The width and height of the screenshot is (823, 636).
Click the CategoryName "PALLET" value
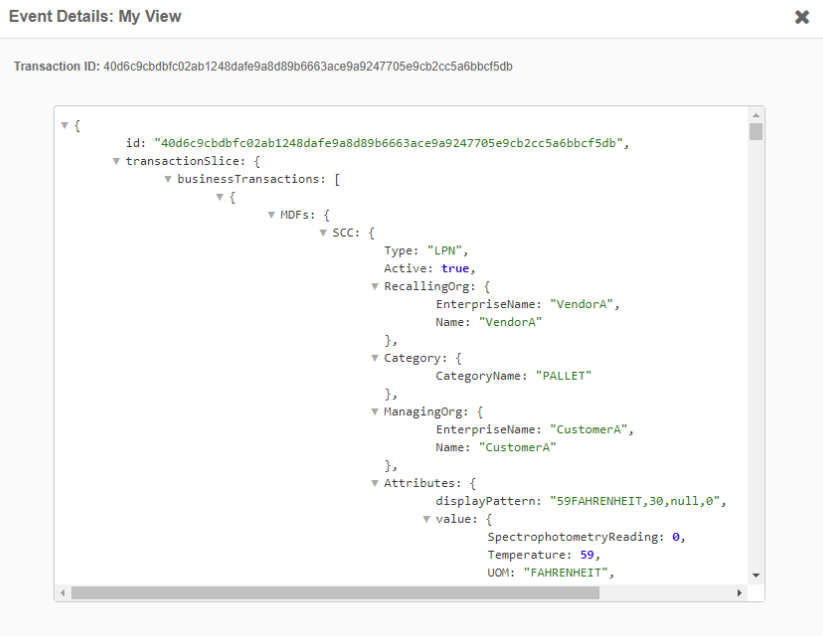click(x=563, y=376)
